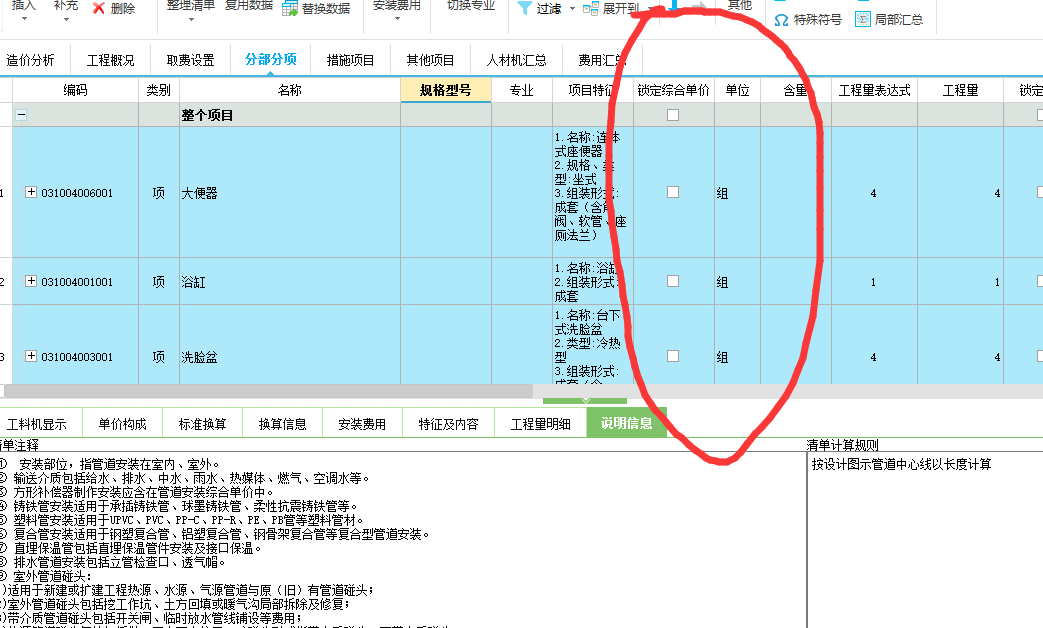This screenshot has width=1043, height=628.
Task: Click the 特殊符号 button label
Action: [x=818, y=20]
